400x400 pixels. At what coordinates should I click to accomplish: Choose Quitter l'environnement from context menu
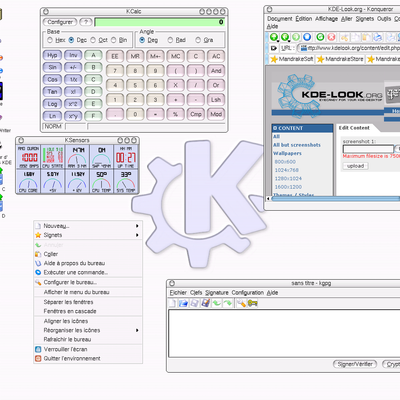coord(88,359)
